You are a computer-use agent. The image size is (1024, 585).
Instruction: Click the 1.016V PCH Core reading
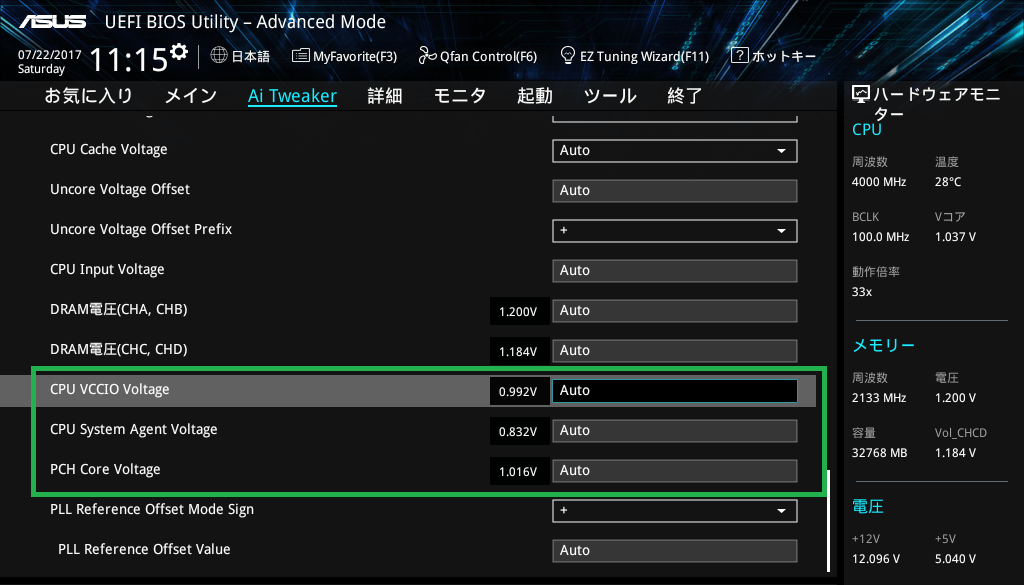[x=519, y=471]
